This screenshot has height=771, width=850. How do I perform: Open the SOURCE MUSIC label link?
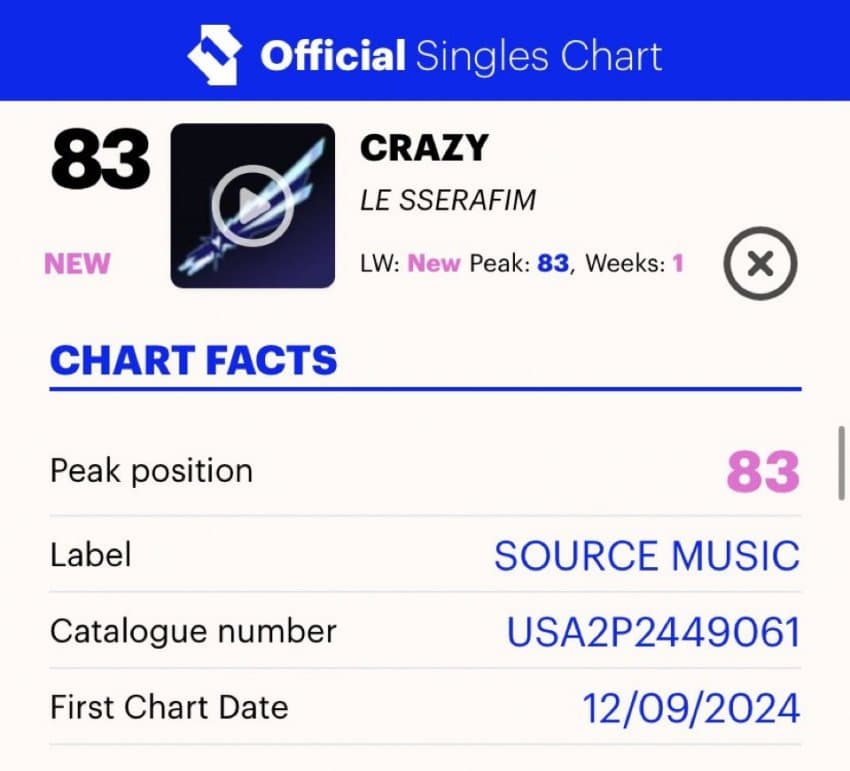click(647, 556)
